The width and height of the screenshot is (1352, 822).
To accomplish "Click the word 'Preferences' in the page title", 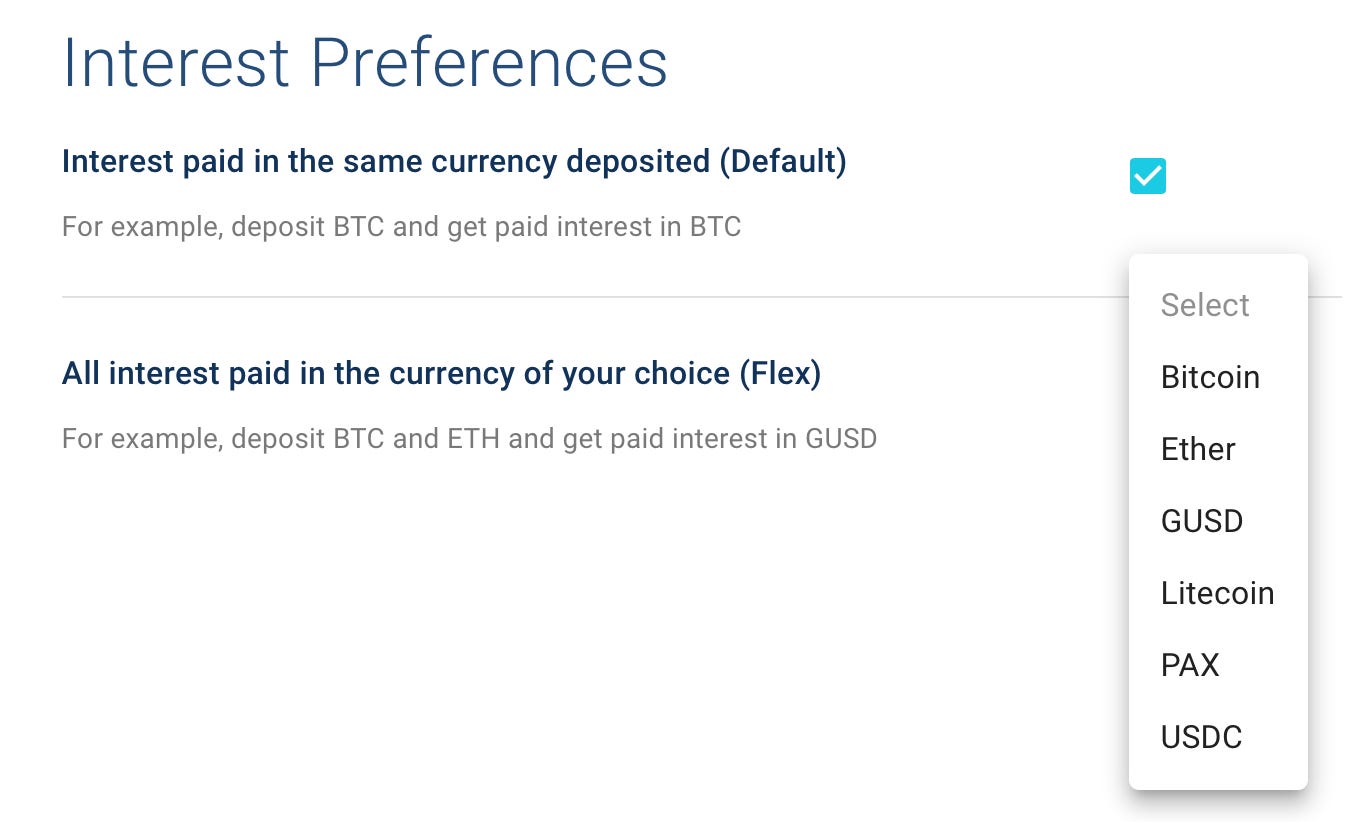I will pos(488,64).
